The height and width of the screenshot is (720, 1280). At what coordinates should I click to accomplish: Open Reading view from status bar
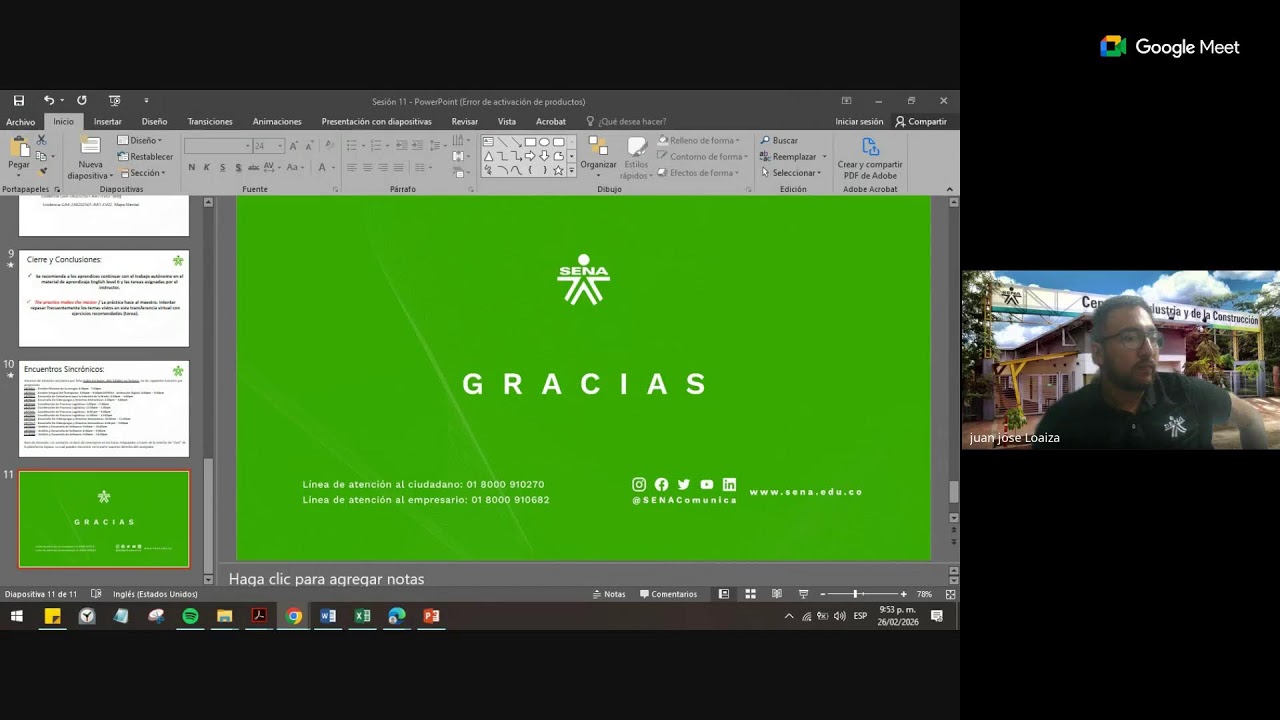click(x=777, y=594)
